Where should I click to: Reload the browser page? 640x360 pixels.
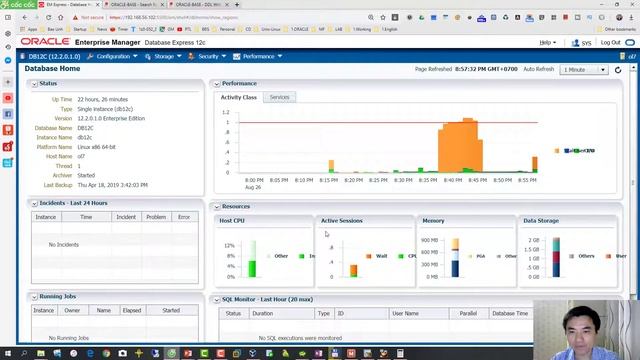[x=49, y=18]
